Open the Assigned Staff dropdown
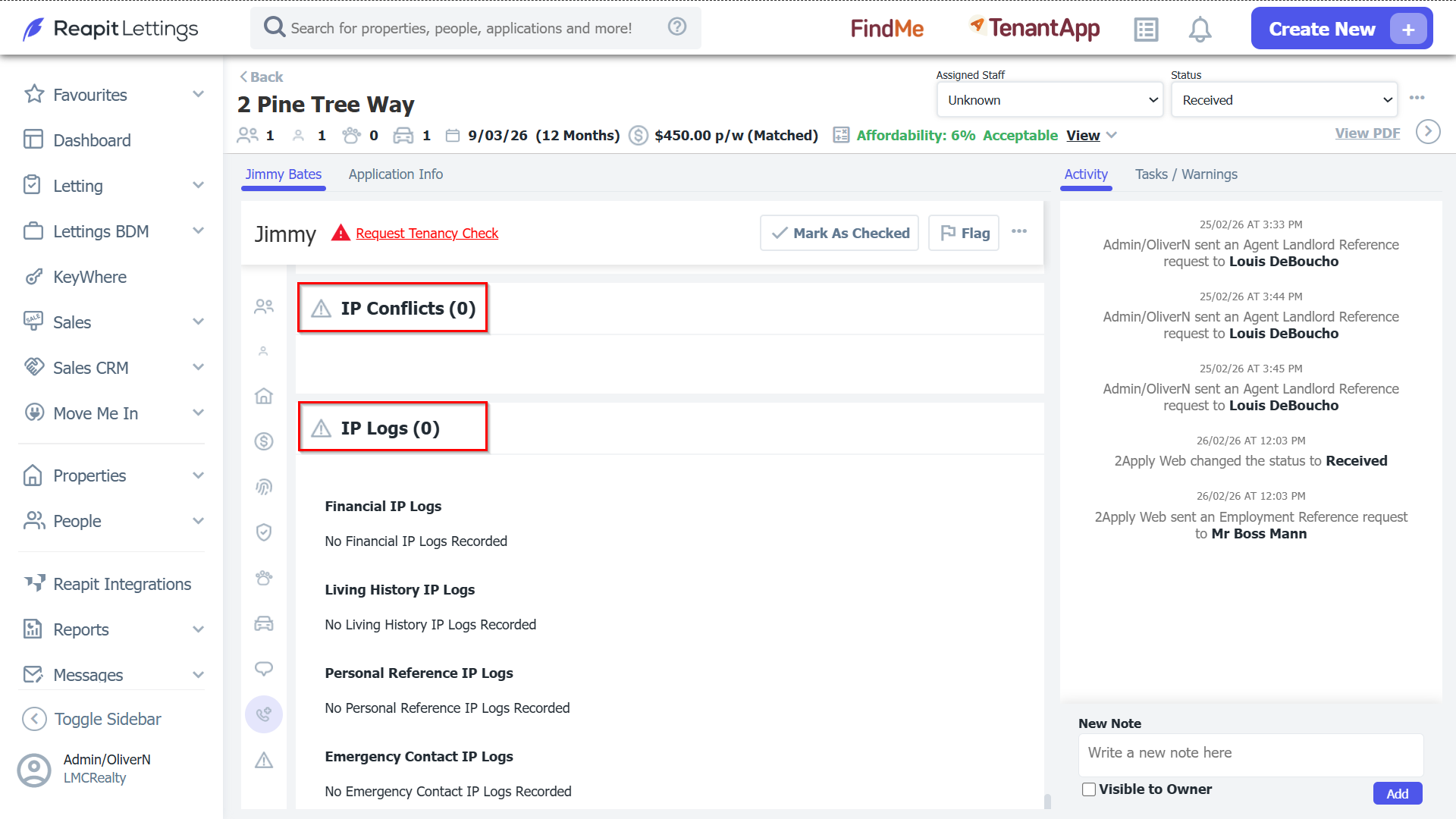Viewport: 1456px width, 819px height. click(x=1050, y=100)
